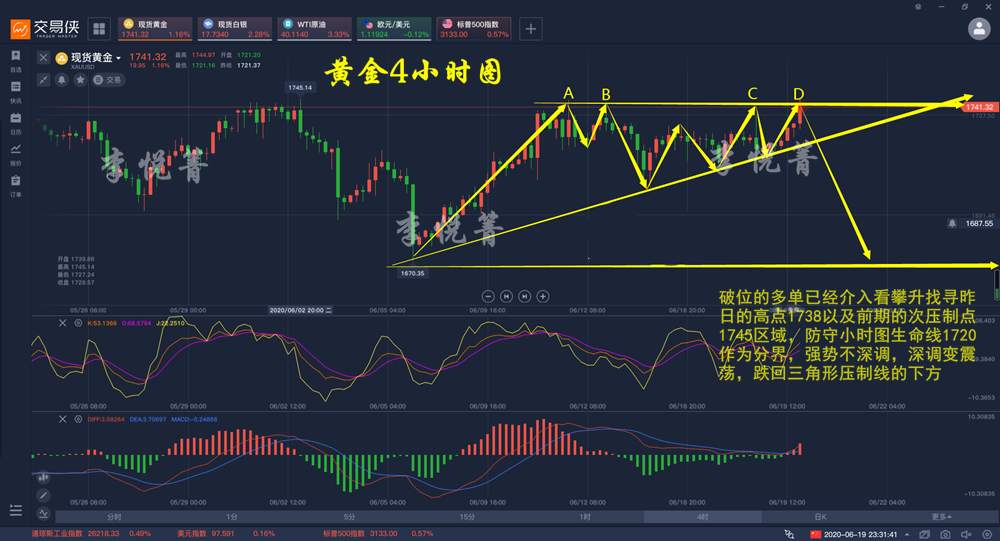Viewport: 1000px width, 541px height.
Task: Expand the 现货黄金 symbol dropdown arrow
Action: click(119, 58)
